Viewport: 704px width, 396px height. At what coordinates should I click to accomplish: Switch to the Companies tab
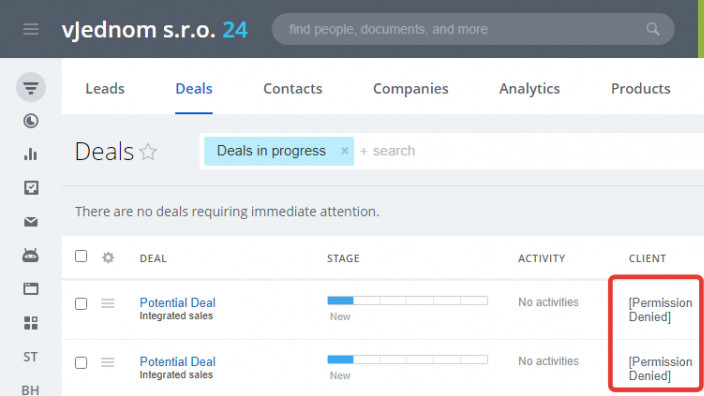click(x=411, y=88)
